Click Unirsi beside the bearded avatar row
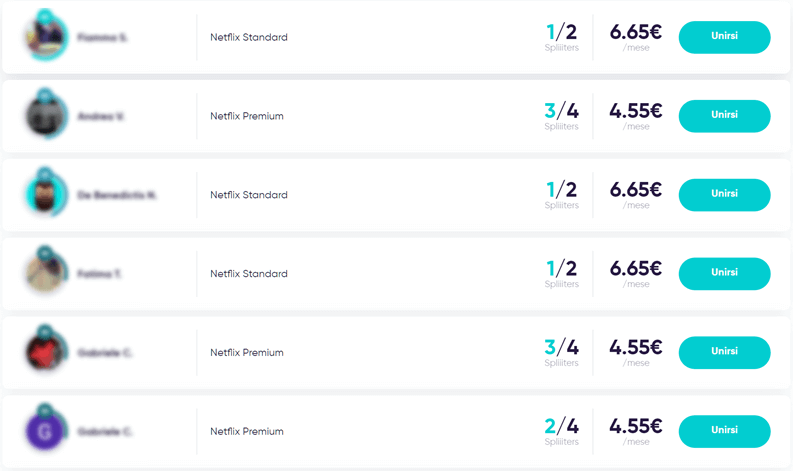This screenshot has width=793, height=471. point(724,195)
